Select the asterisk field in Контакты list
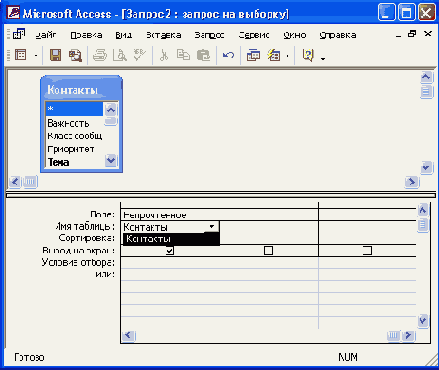Image resolution: width=439 pixels, height=370 pixels. (x=74, y=109)
